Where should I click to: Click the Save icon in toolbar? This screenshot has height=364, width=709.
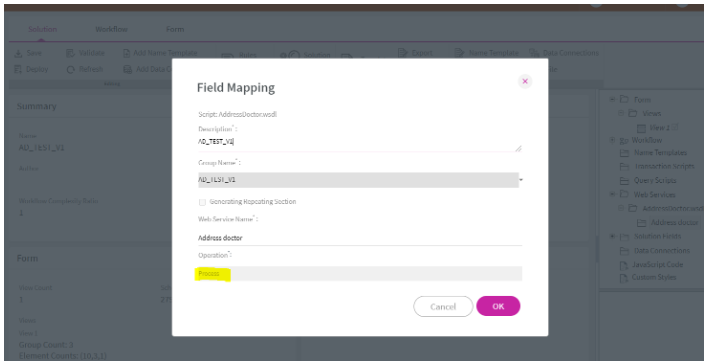tap(18, 53)
